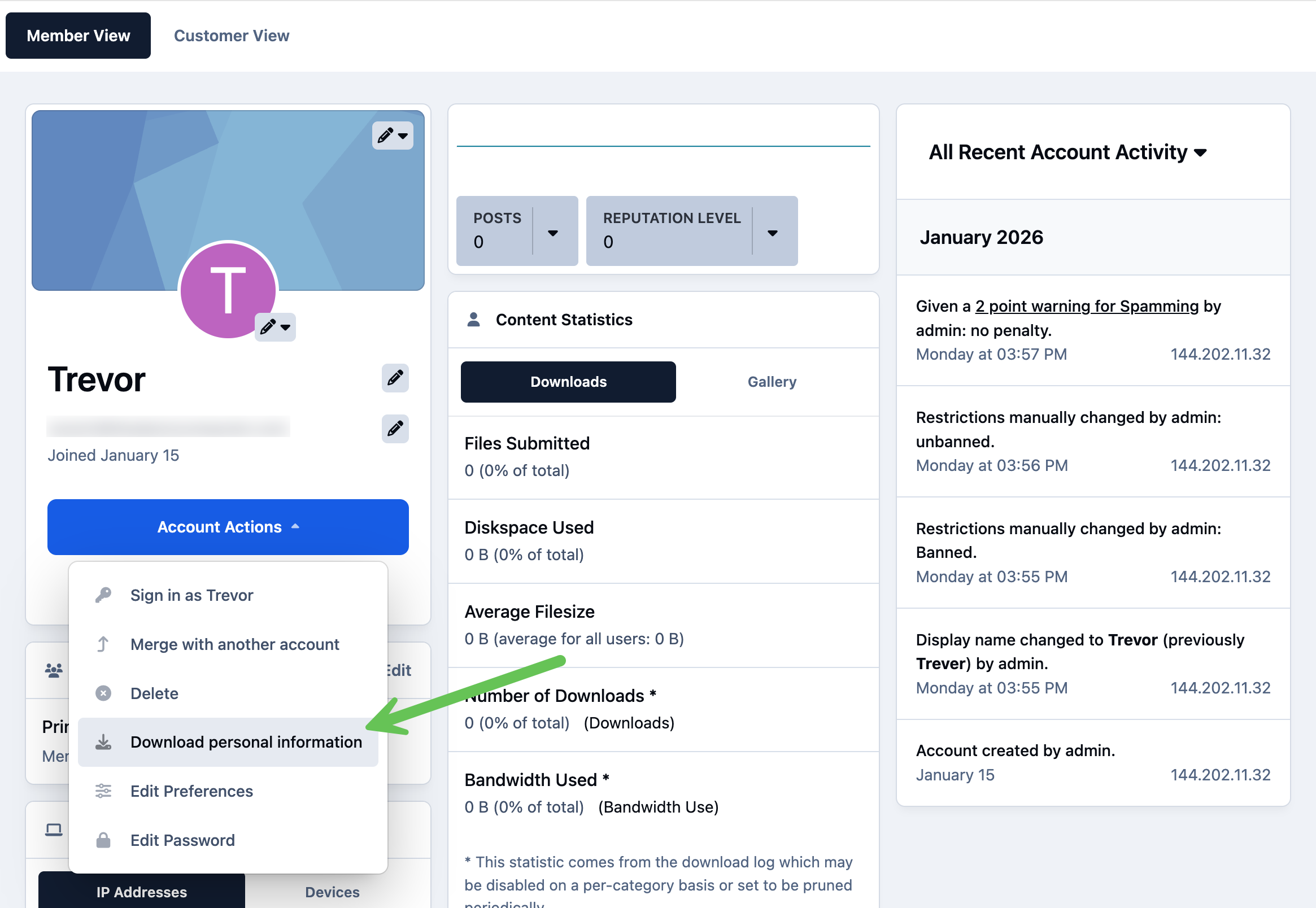This screenshot has height=908, width=1316.
Task: Edit Trevor's display name pencil icon
Action: pyautogui.click(x=395, y=378)
